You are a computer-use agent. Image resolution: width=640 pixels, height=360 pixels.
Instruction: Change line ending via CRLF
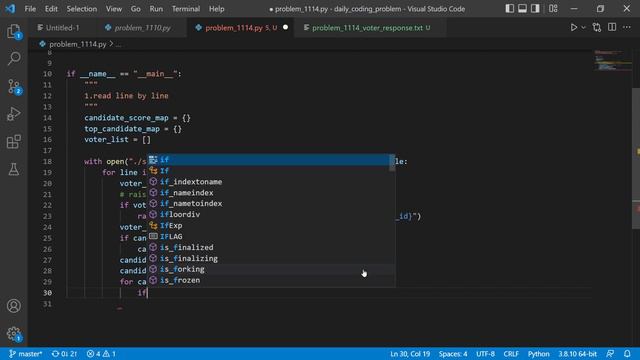pos(511,354)
